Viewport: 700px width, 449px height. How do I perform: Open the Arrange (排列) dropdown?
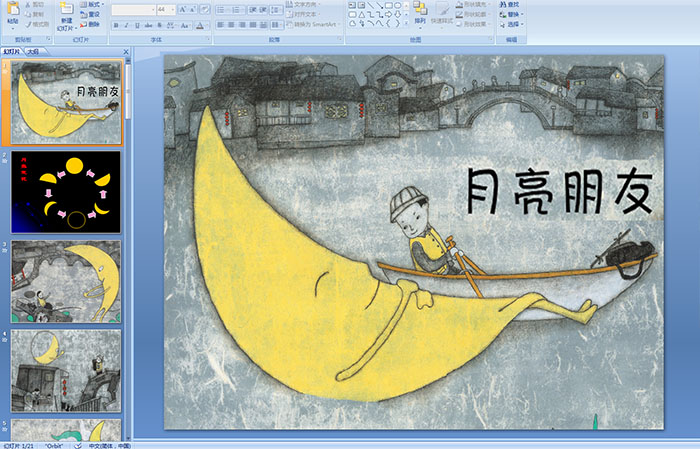pos(420,13)
